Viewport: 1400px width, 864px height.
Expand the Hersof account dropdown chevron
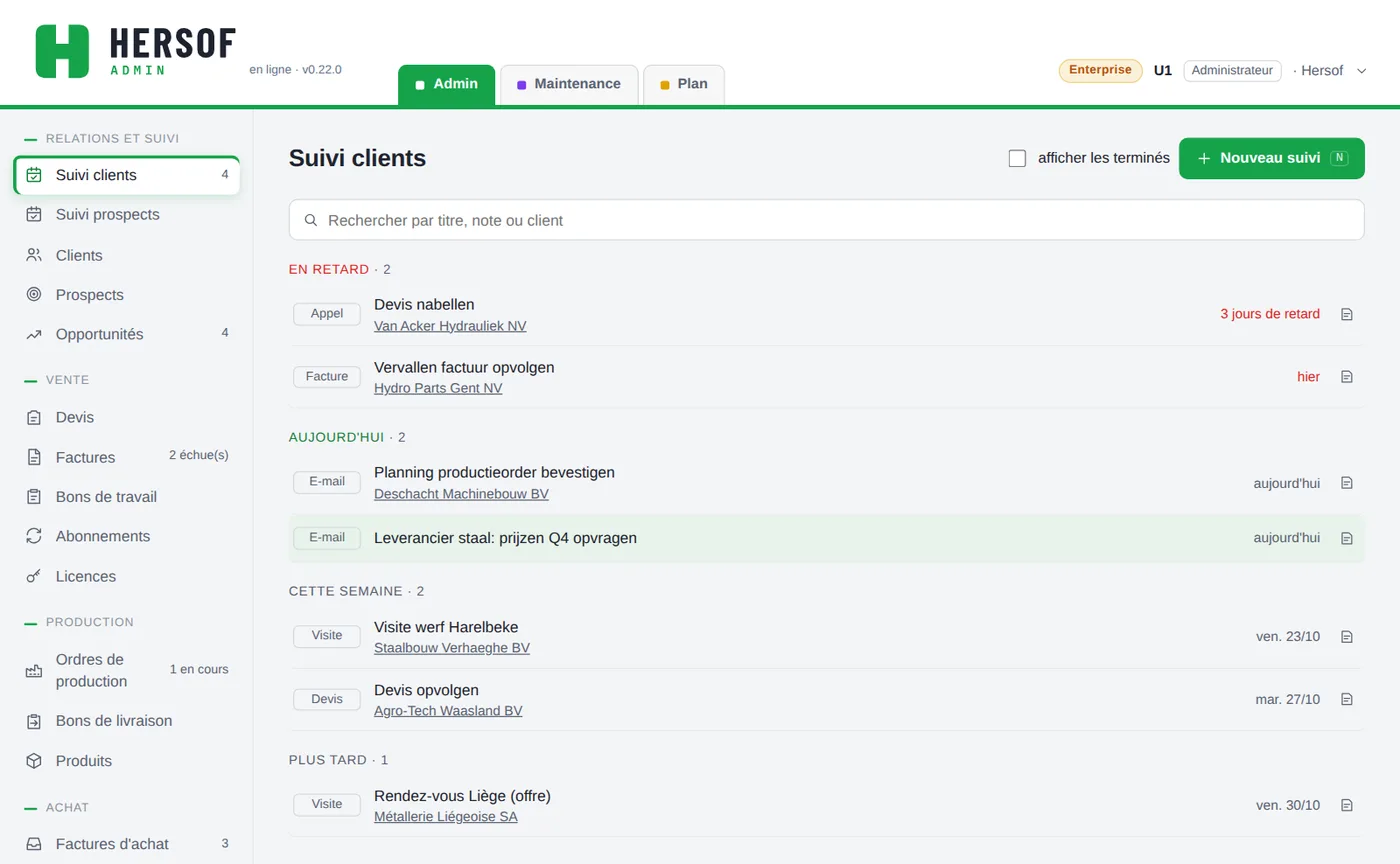click(1361, 71)
